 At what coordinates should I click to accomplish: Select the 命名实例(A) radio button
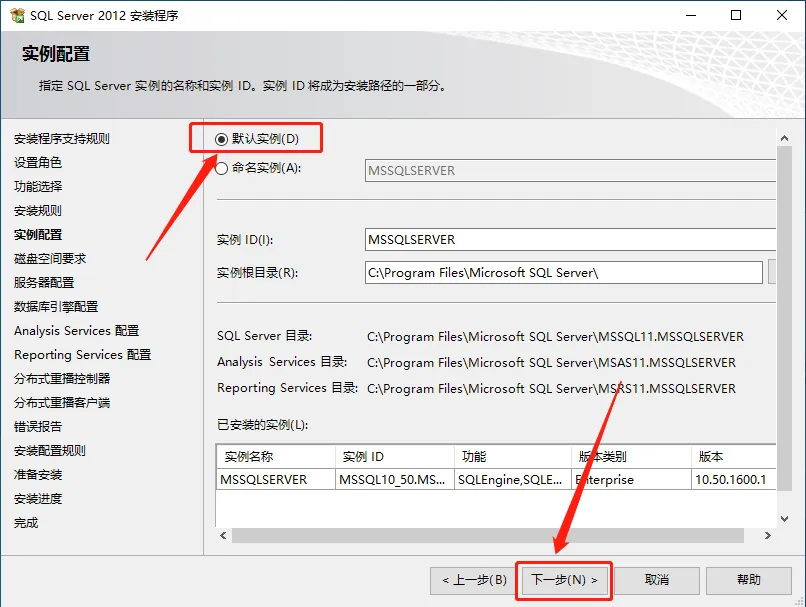tap(222, 168)
